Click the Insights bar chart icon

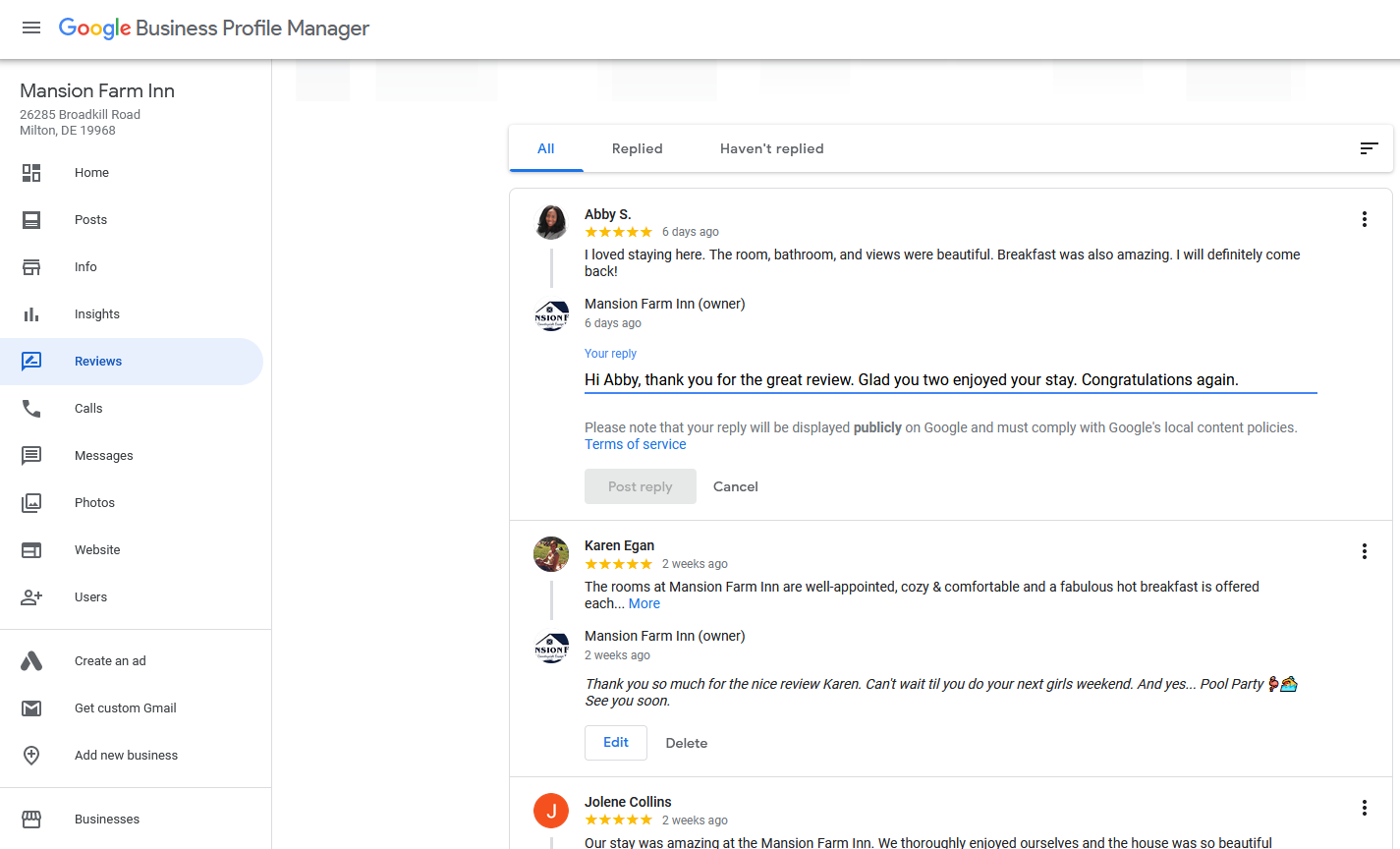pos(31,314)
